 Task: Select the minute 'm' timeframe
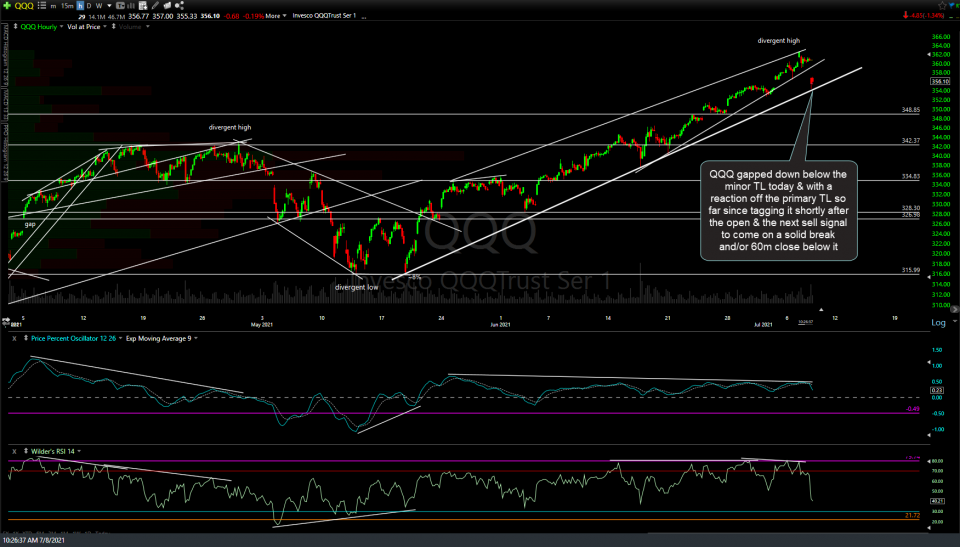(53, 6)
